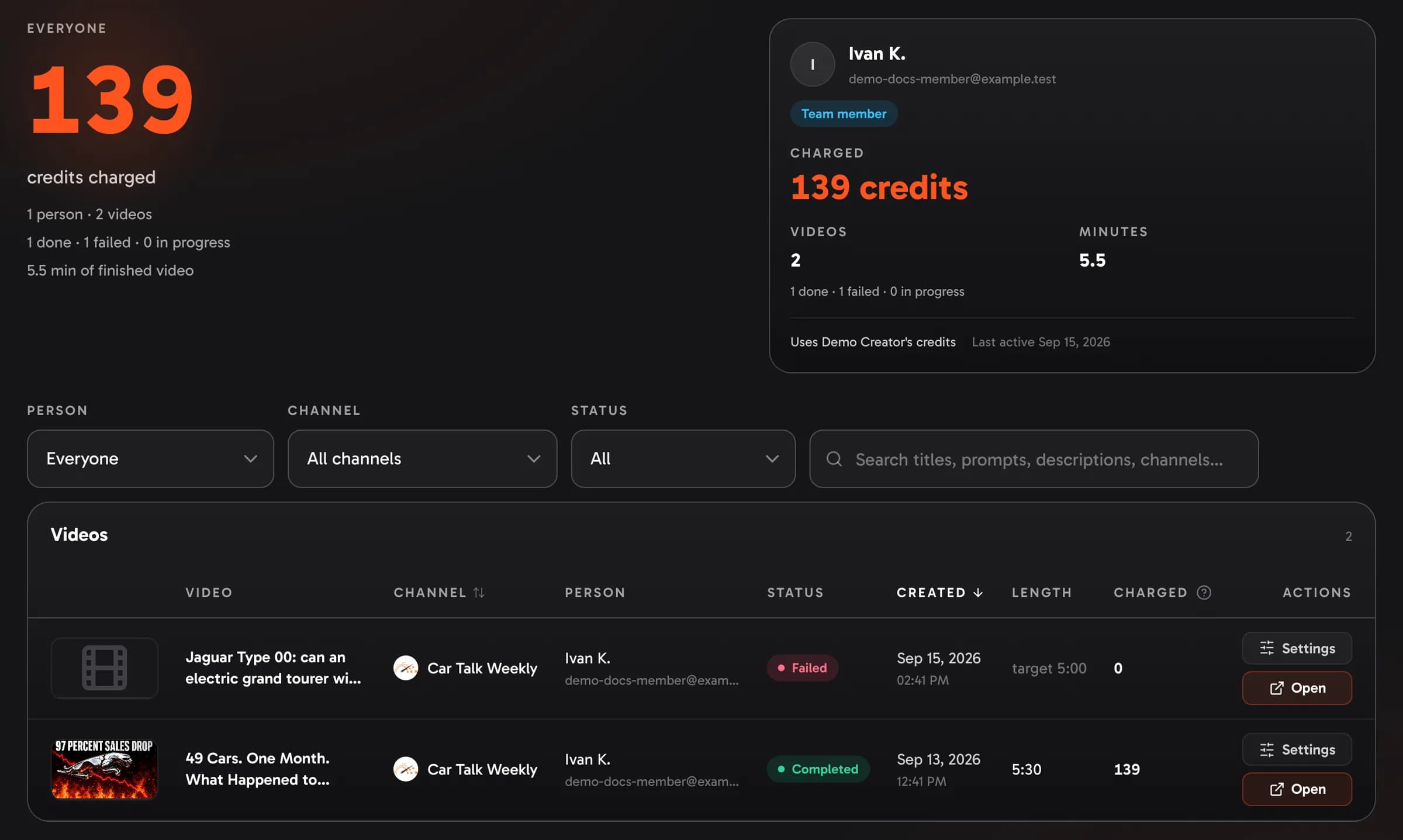Open the Person dropdown showing Everyone
The image size is (1403, 840).
pos(150,459)
